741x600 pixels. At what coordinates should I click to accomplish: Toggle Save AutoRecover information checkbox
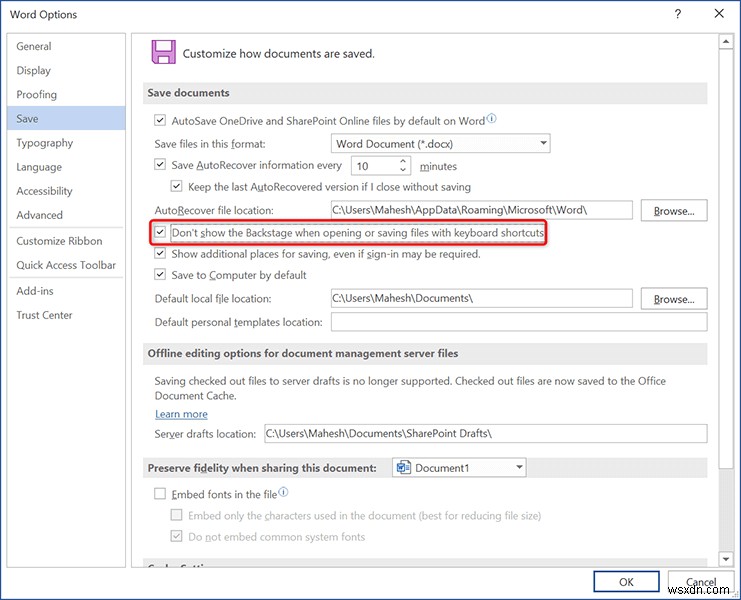(160, 164)
